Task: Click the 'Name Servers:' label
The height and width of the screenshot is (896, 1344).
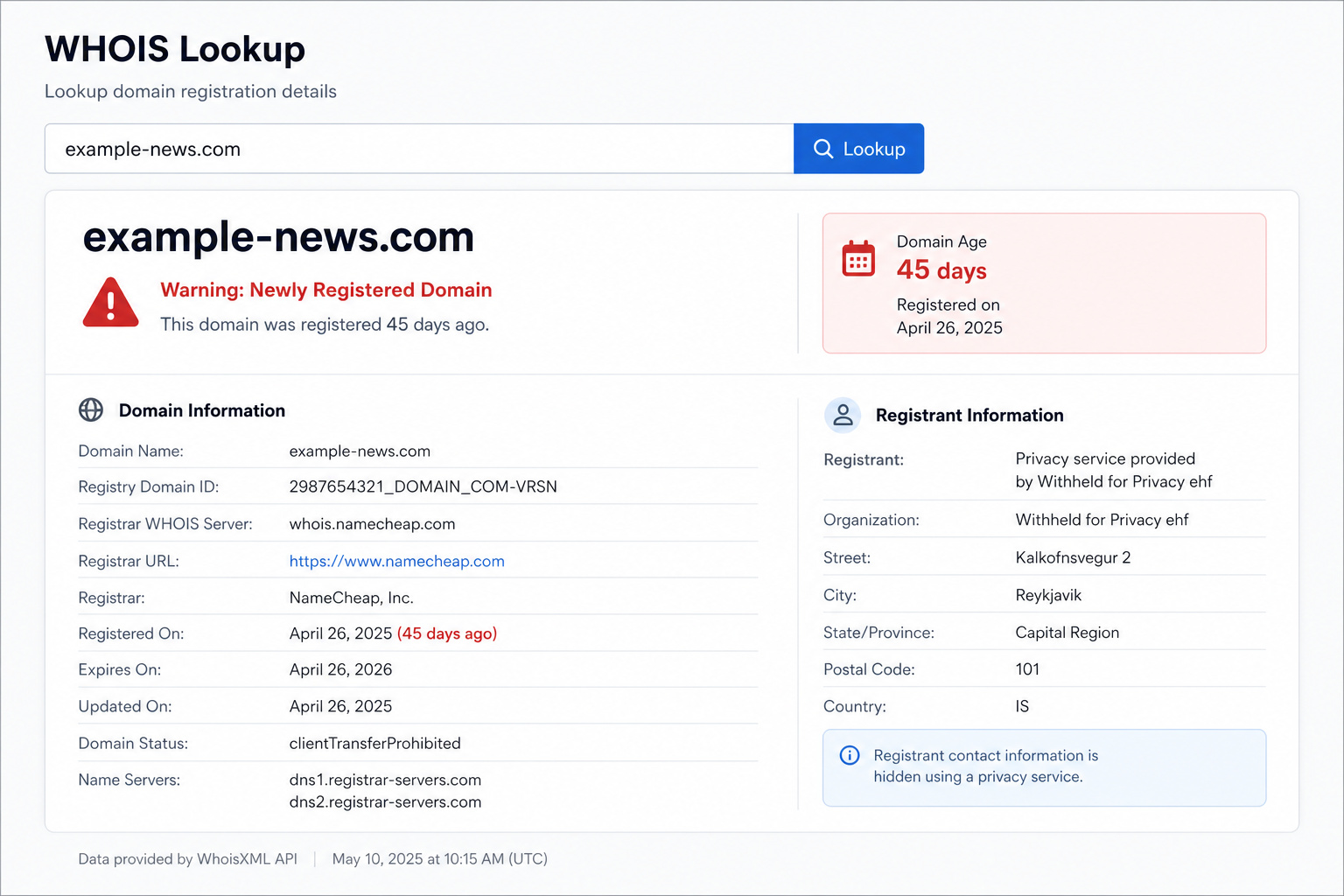Action: click(x=129, y=780)
